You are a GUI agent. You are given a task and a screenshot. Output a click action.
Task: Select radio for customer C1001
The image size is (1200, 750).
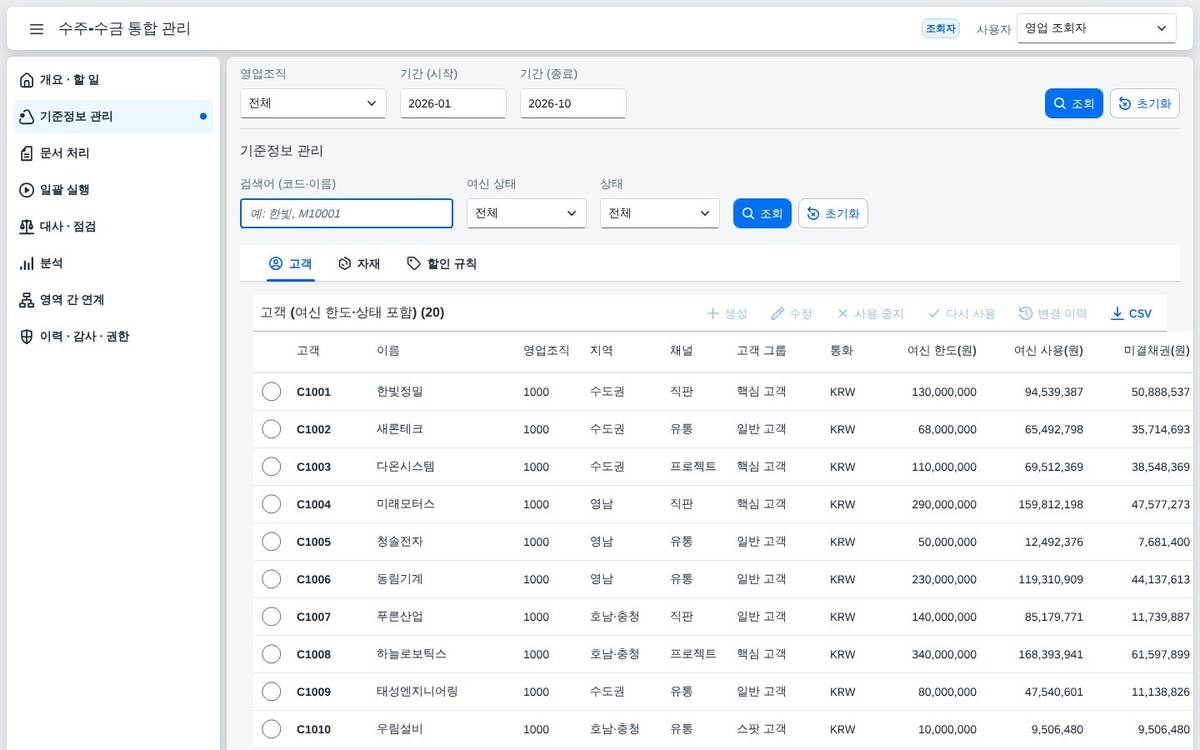click(271, 392)
